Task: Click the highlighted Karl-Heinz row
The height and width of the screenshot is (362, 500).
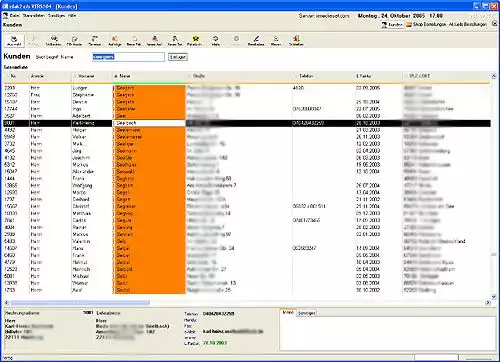Action: (x=247, y=123)
